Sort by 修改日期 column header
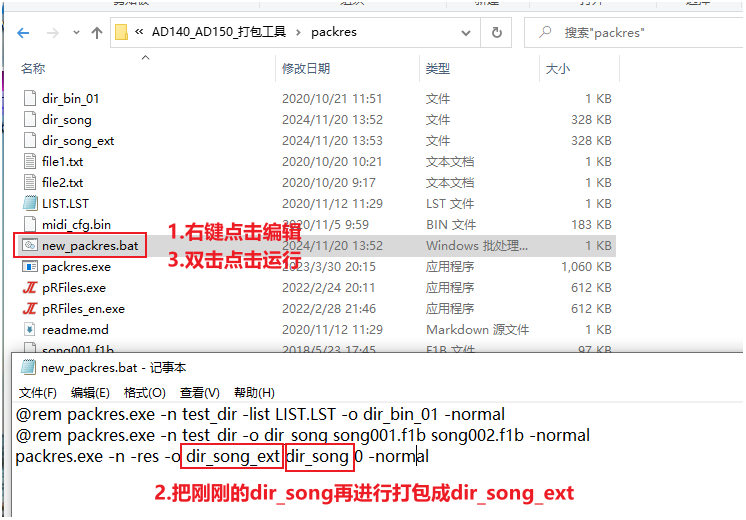The height and width of the screenshot is (520, 746). [306, 69]
